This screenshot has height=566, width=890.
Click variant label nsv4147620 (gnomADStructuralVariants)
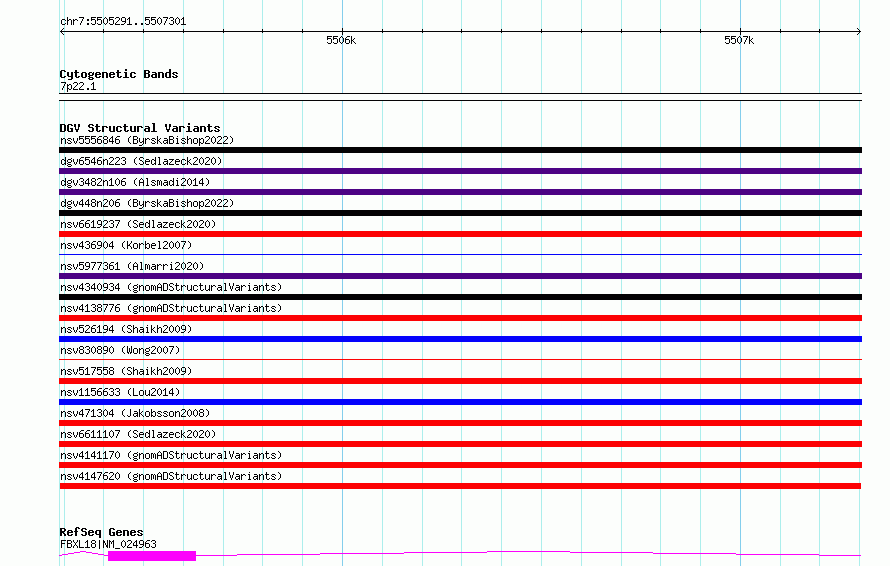click(171, 476)
